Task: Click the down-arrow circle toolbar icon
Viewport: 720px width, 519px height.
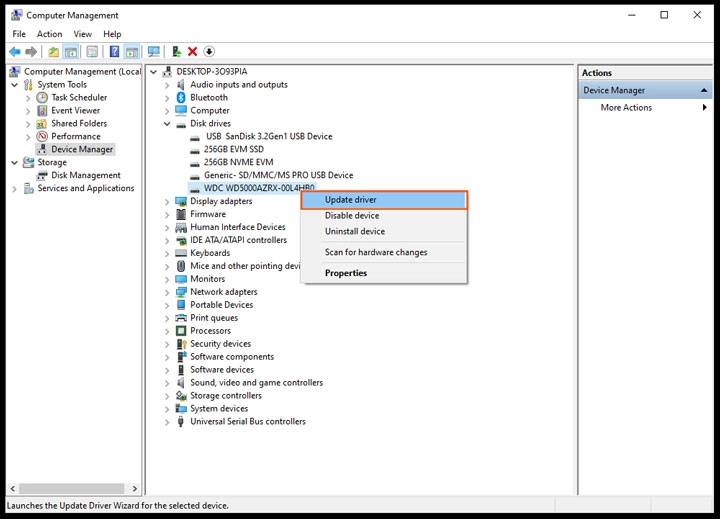Action: click(x=209, y=52)
